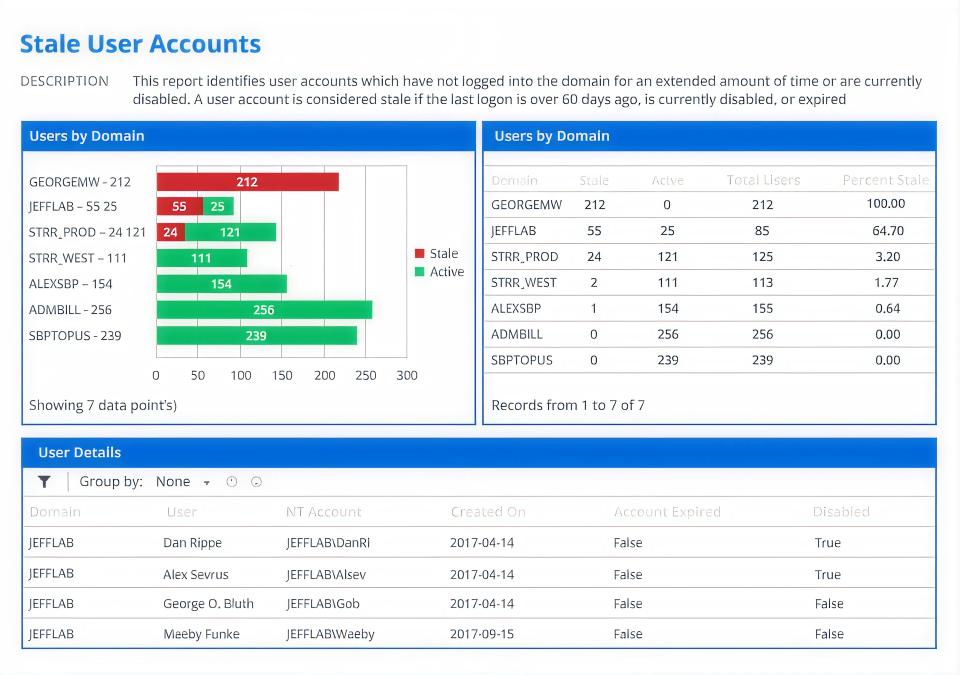The height and width of the screenshot is (675, 960).
Task: Select Dan Rippe's row in User Details
Action: pos(480,543)
